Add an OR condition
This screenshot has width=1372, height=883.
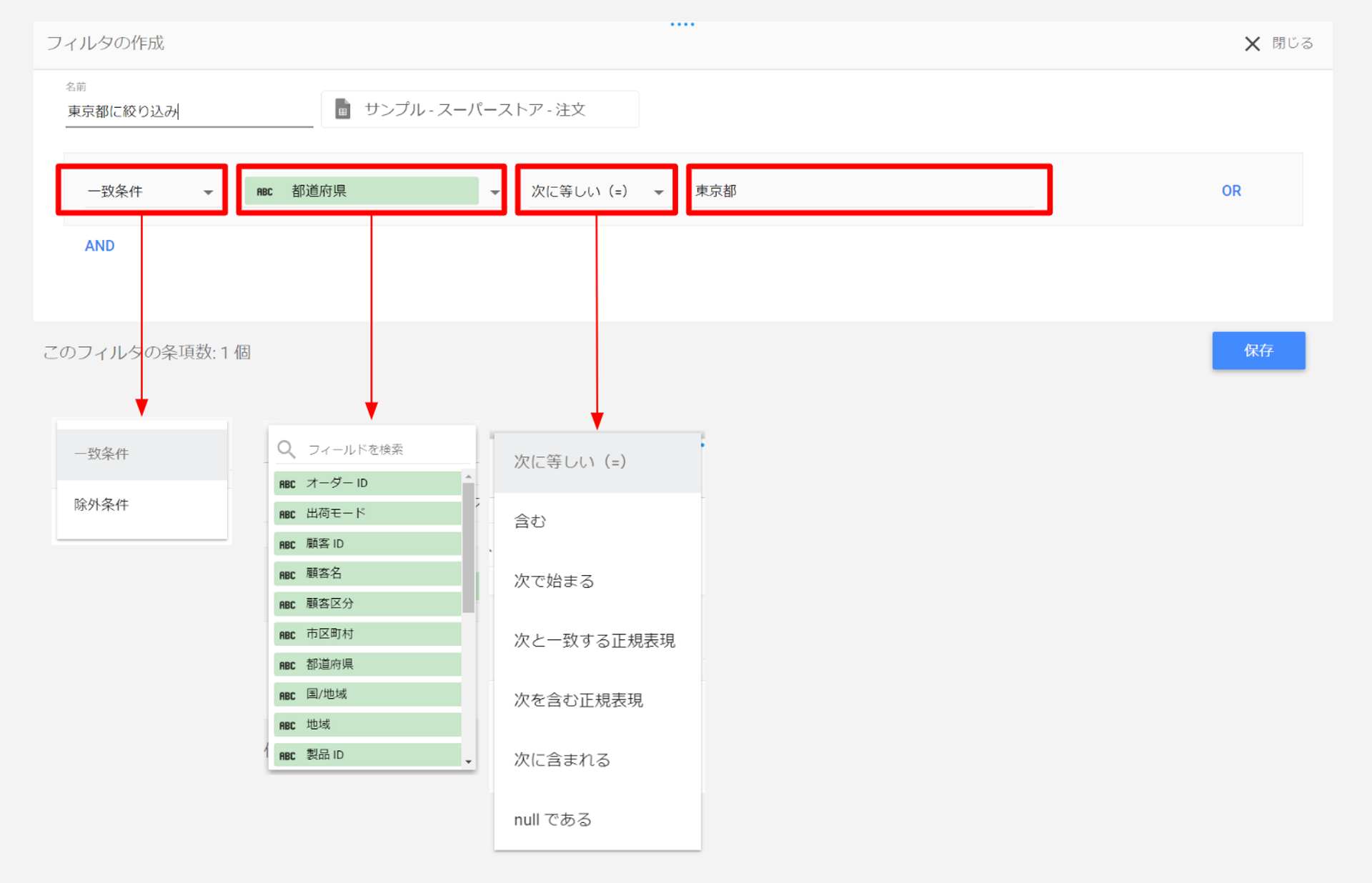pos(1231,191)
